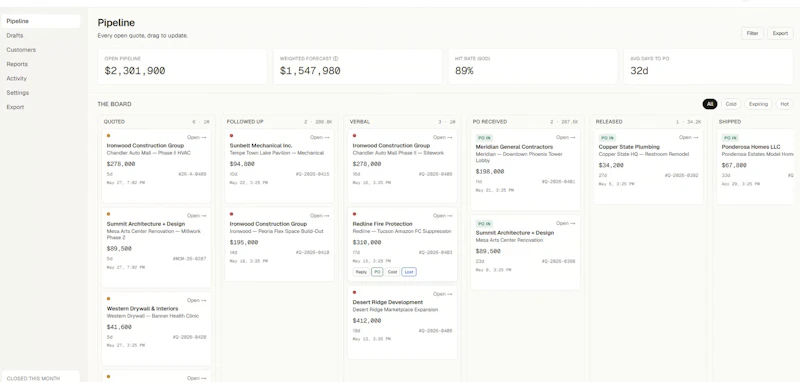Open the Meridian General Contractors quote
Screen dimensions: 800x382
pyautogui.click(x=566, y=137)
